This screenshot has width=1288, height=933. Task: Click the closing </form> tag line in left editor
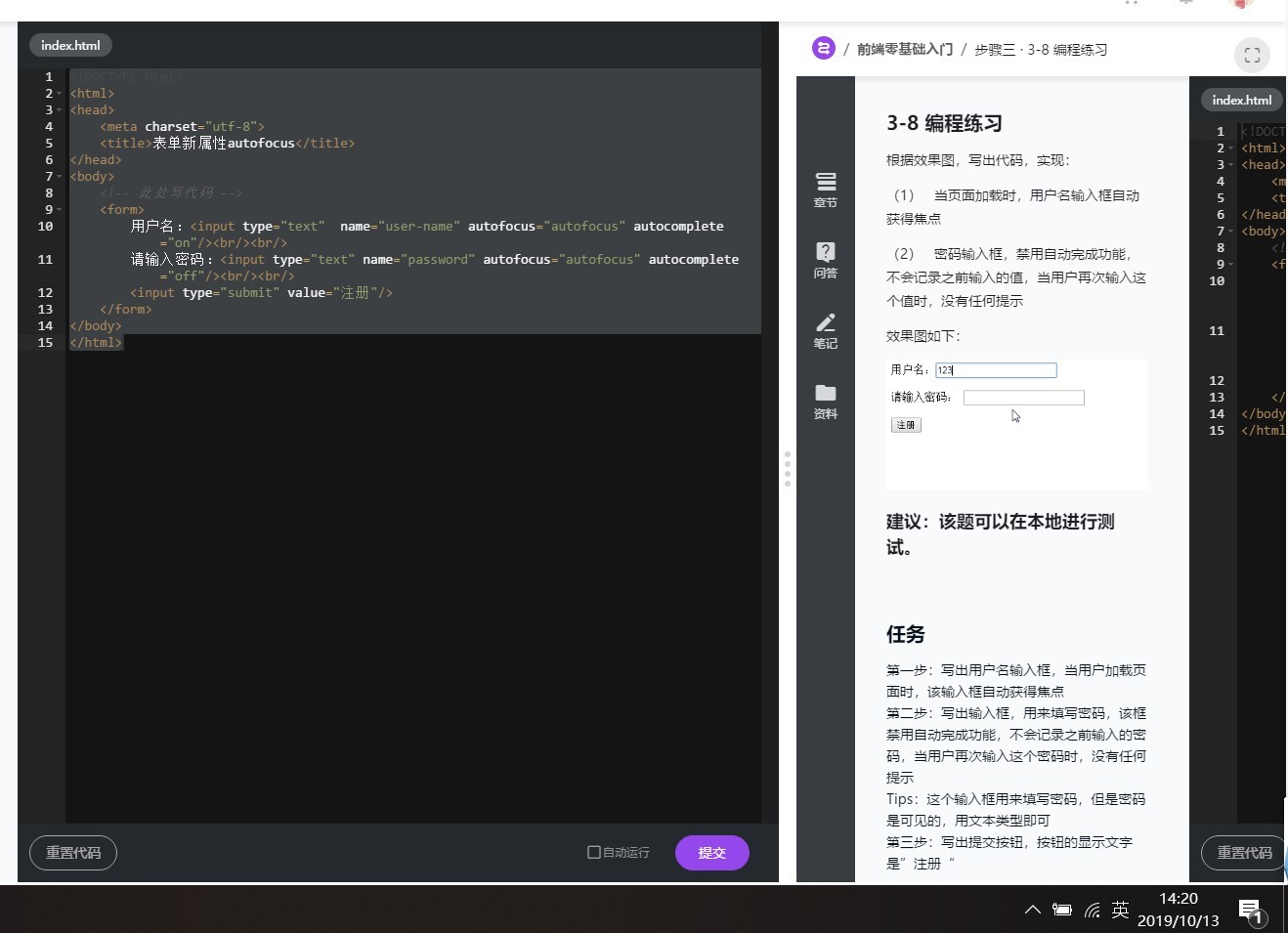point(125,310)
